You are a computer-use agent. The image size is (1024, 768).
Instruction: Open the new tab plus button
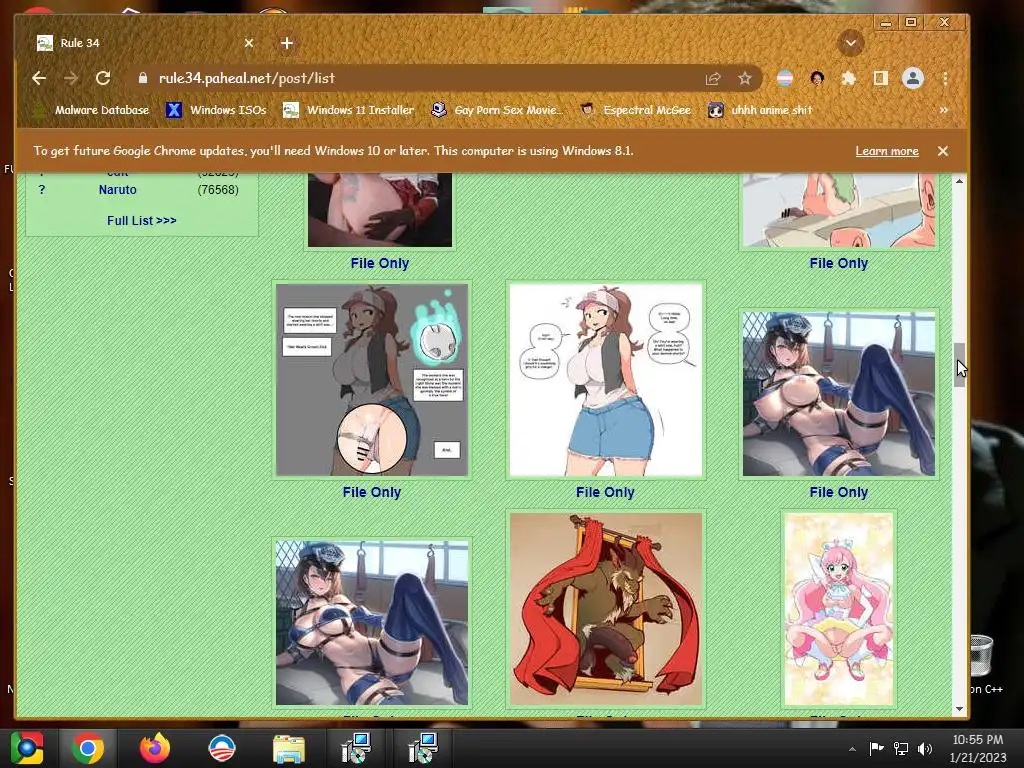[287, 43]
